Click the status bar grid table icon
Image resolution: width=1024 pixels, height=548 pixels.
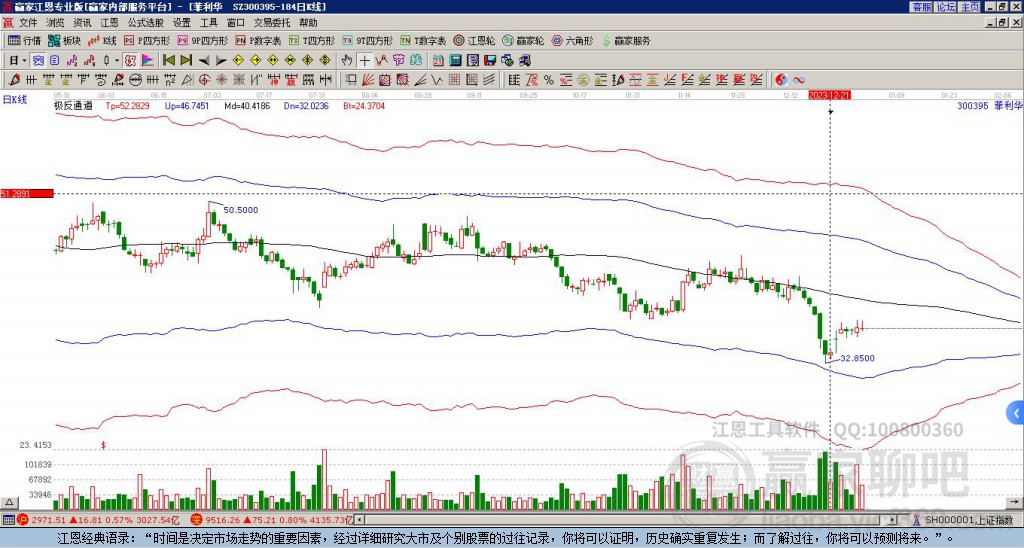click(x=8, y=520)
